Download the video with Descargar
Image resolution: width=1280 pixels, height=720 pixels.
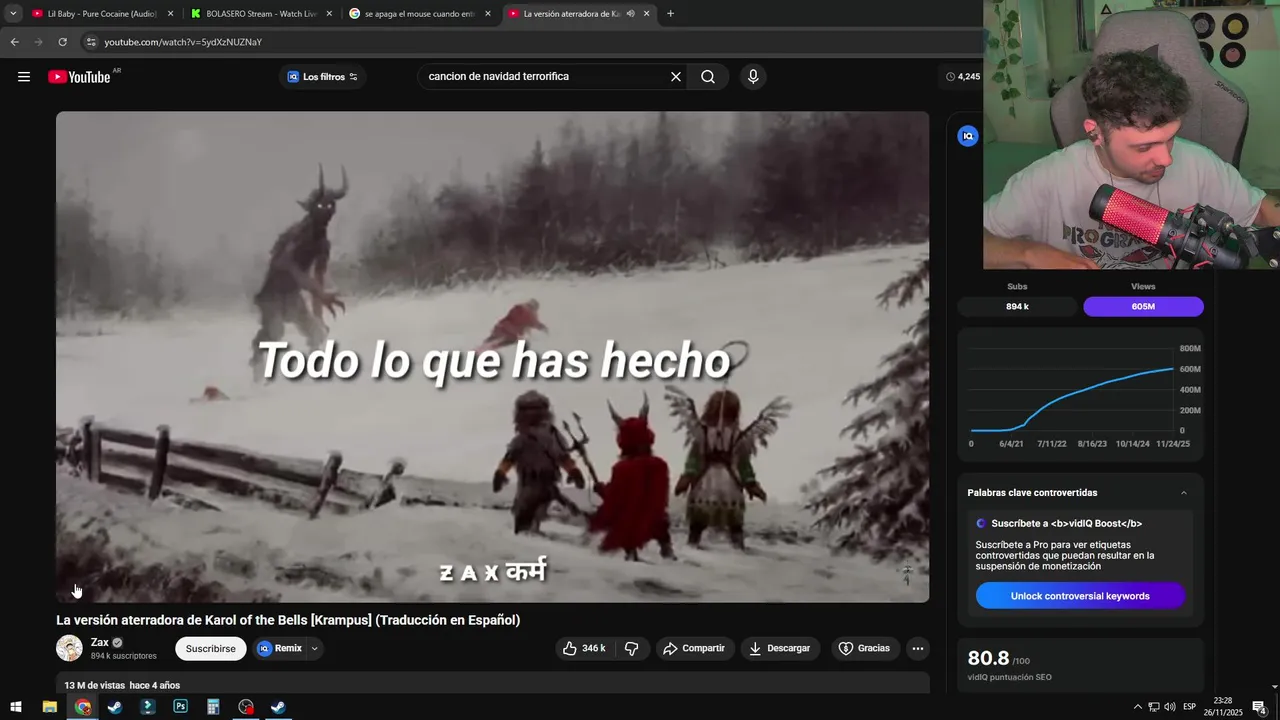tap(779, 648)
